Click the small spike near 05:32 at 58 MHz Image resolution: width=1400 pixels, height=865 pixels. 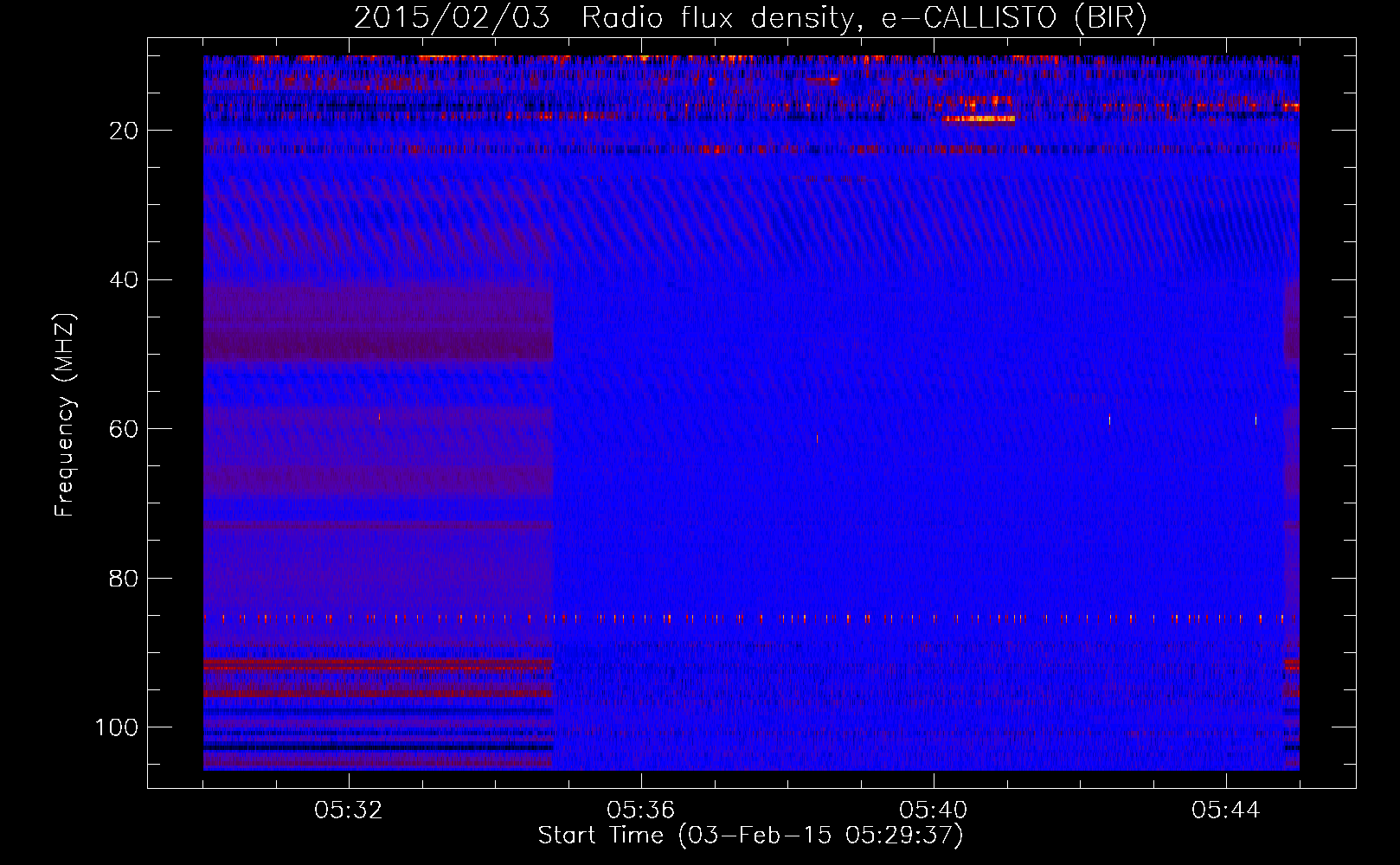point(379,417)
